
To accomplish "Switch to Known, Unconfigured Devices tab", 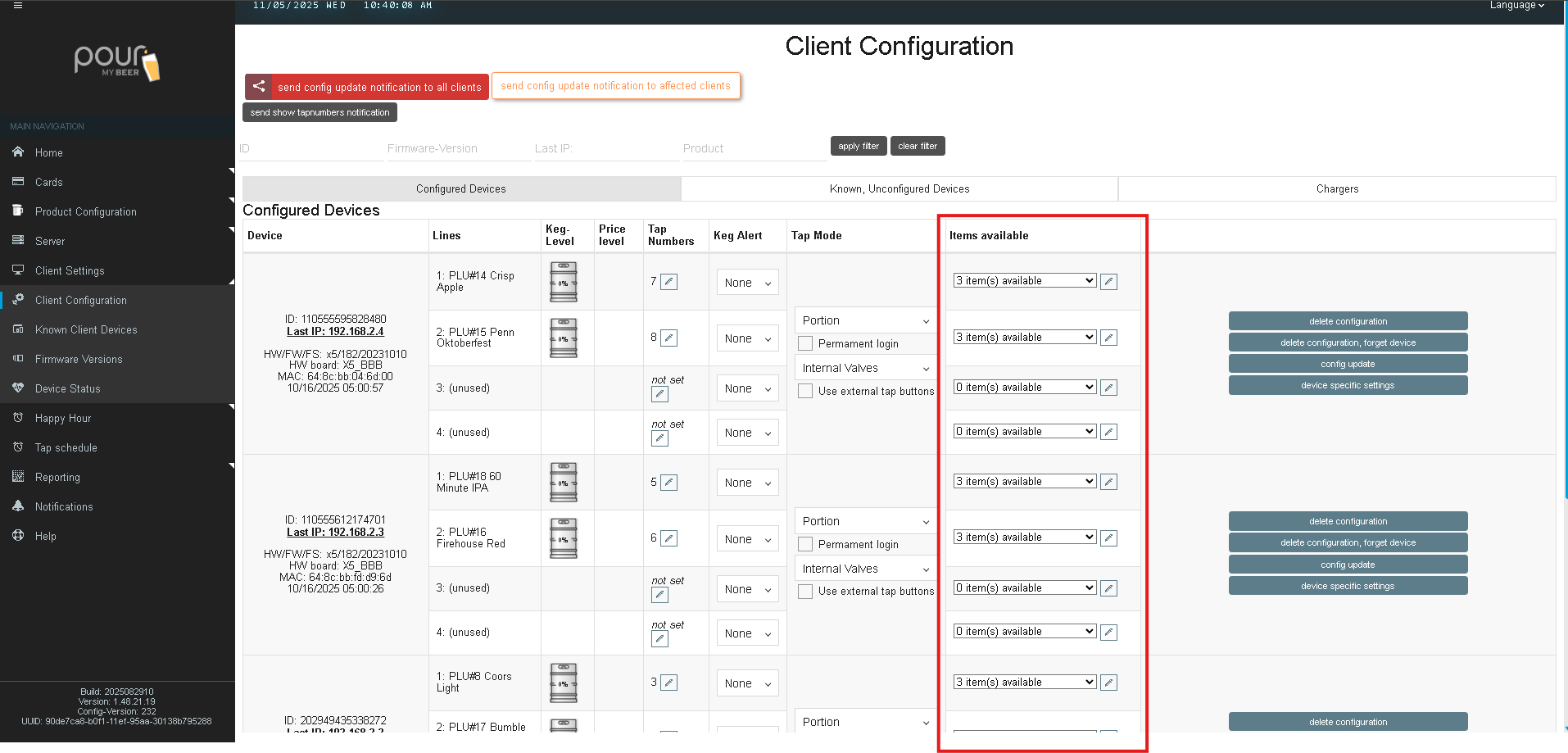I will pyautogui.click(x=899, y=188).
